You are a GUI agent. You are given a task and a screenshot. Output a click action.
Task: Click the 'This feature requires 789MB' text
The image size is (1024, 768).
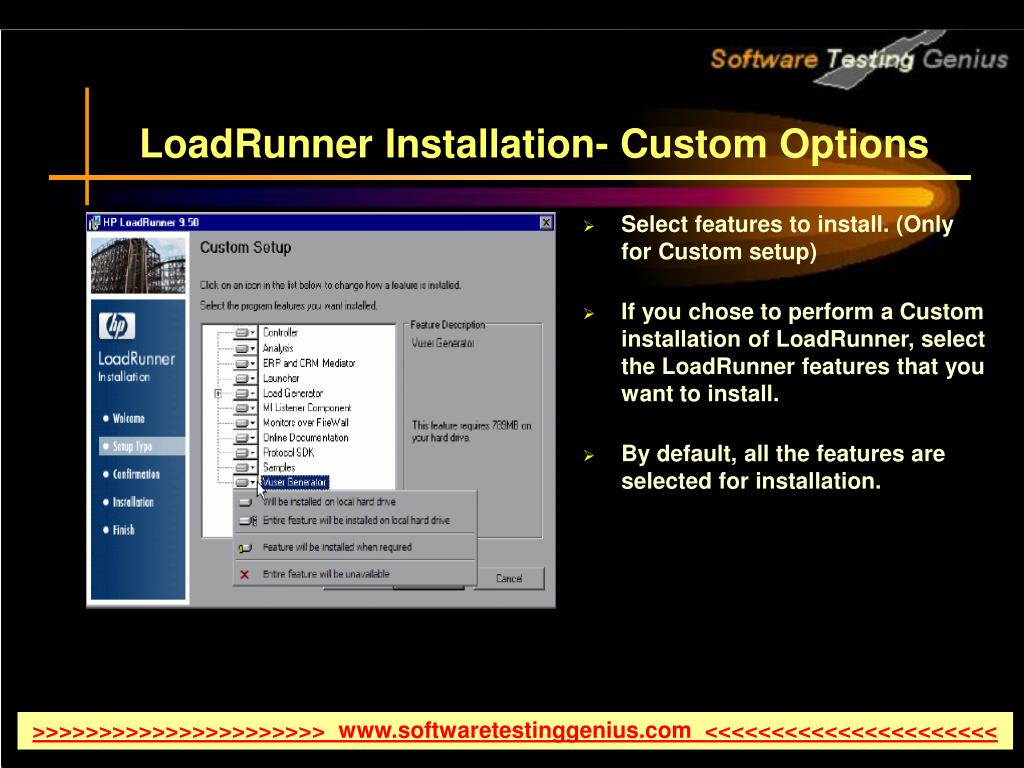(x=472, y=432)
